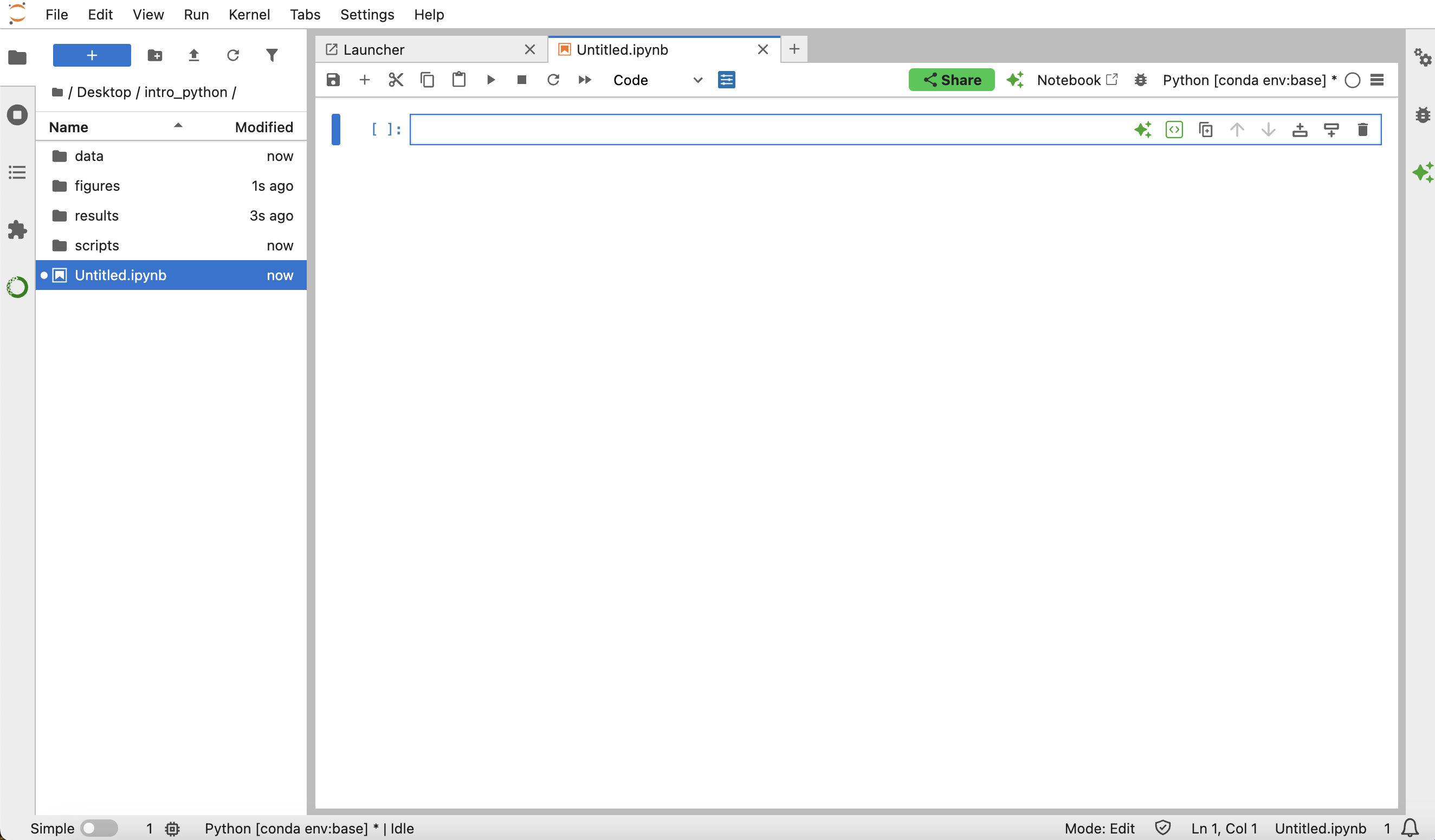Cut the selected cell with scissors icon

point(396,80)
